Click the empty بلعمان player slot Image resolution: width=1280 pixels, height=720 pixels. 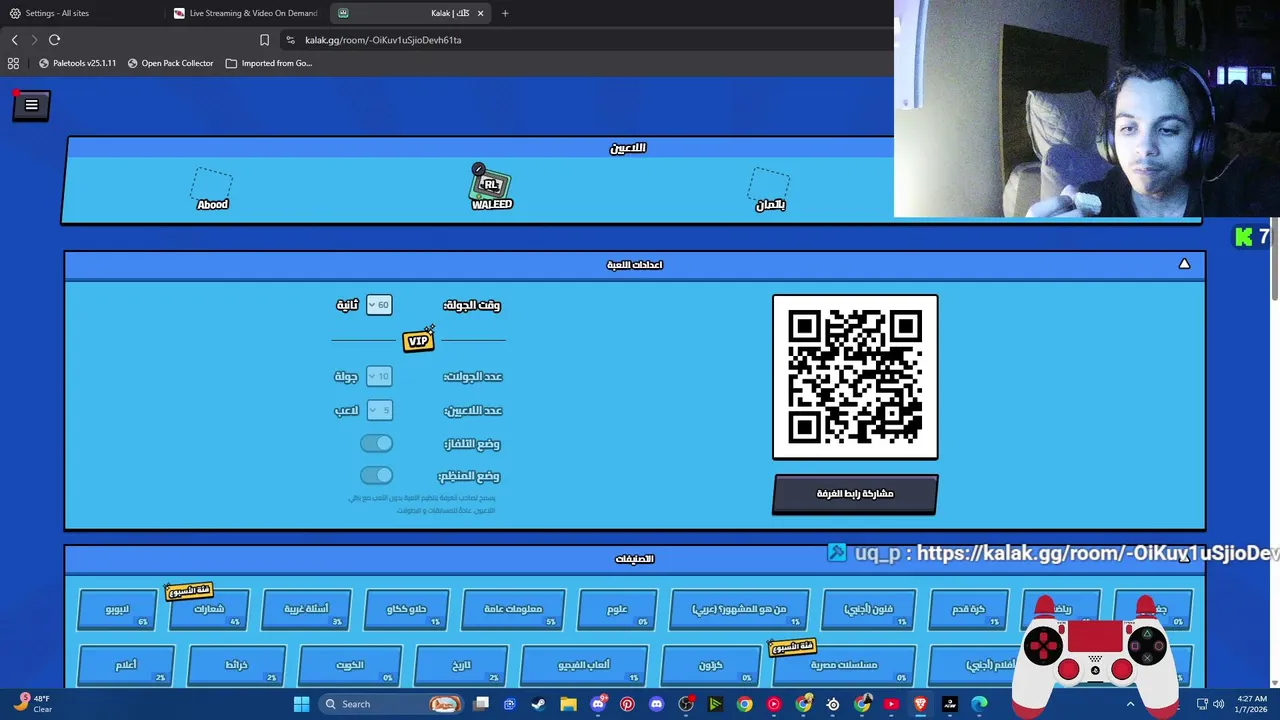(770, 189)
